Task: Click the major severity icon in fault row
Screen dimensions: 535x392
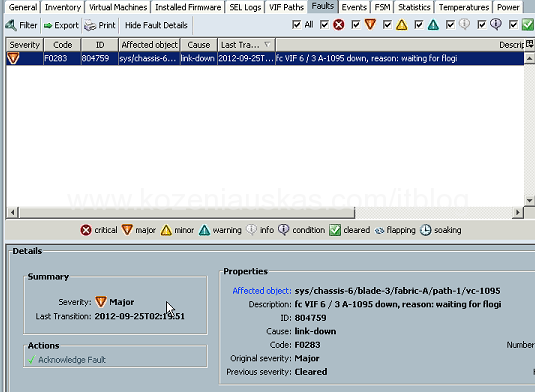Action: click(x=13, y=58)
